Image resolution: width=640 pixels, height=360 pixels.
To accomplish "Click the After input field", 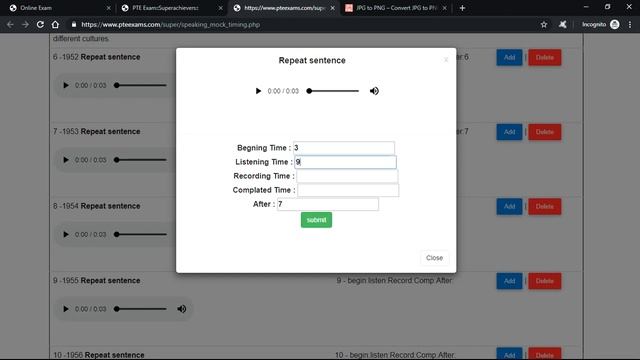I will 328,204.
